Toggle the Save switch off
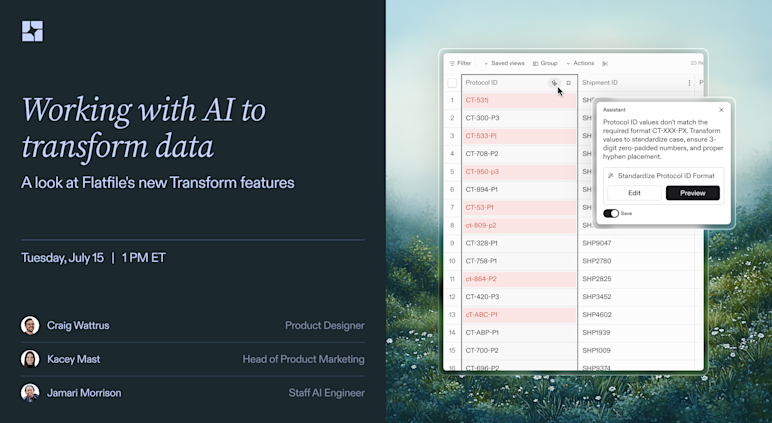772x423 pixels. point(611,213)
